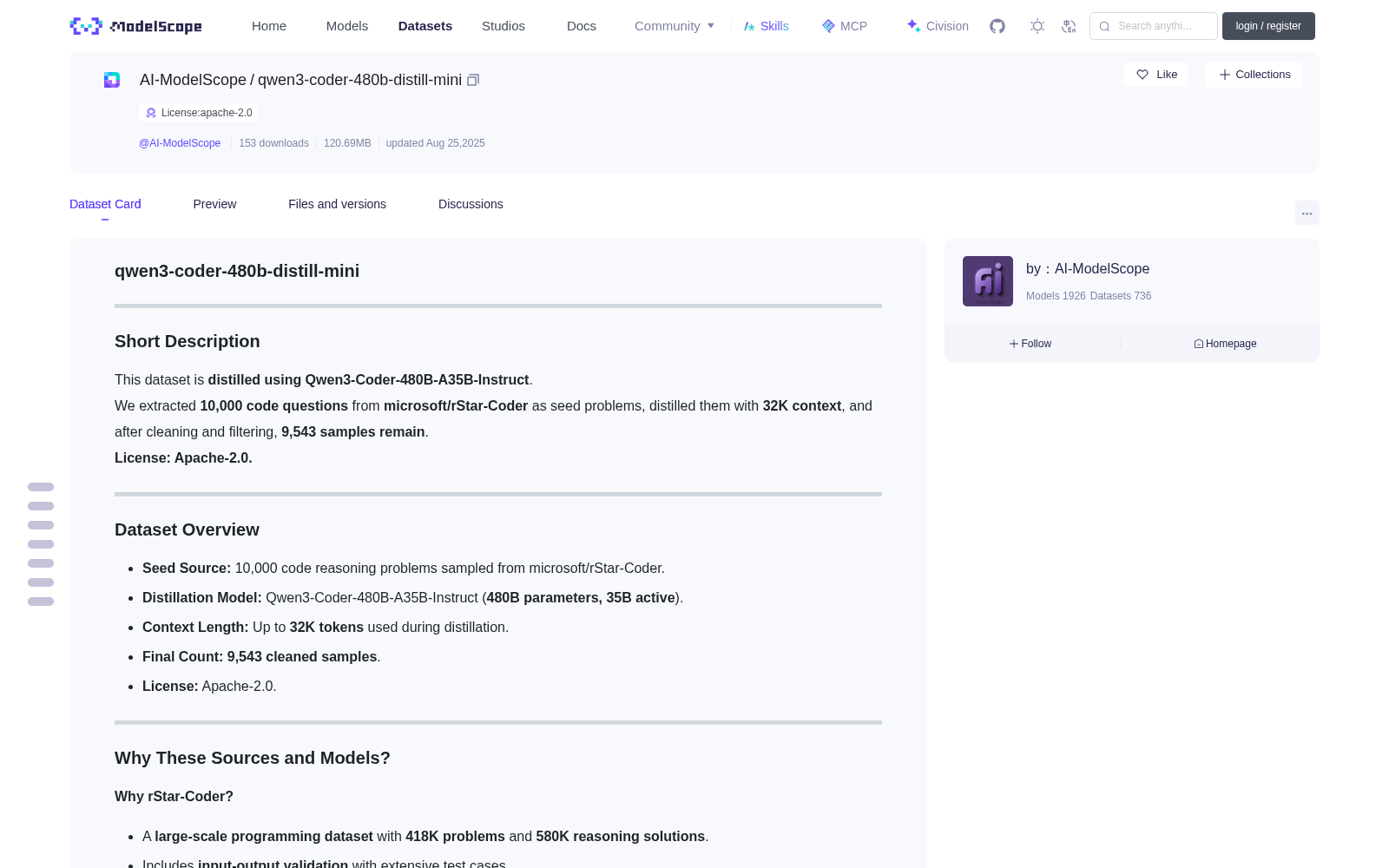Viewport: 1389px width, 868px height.
Task: Select the Dataset Card tab
Action: coord(105,204)
